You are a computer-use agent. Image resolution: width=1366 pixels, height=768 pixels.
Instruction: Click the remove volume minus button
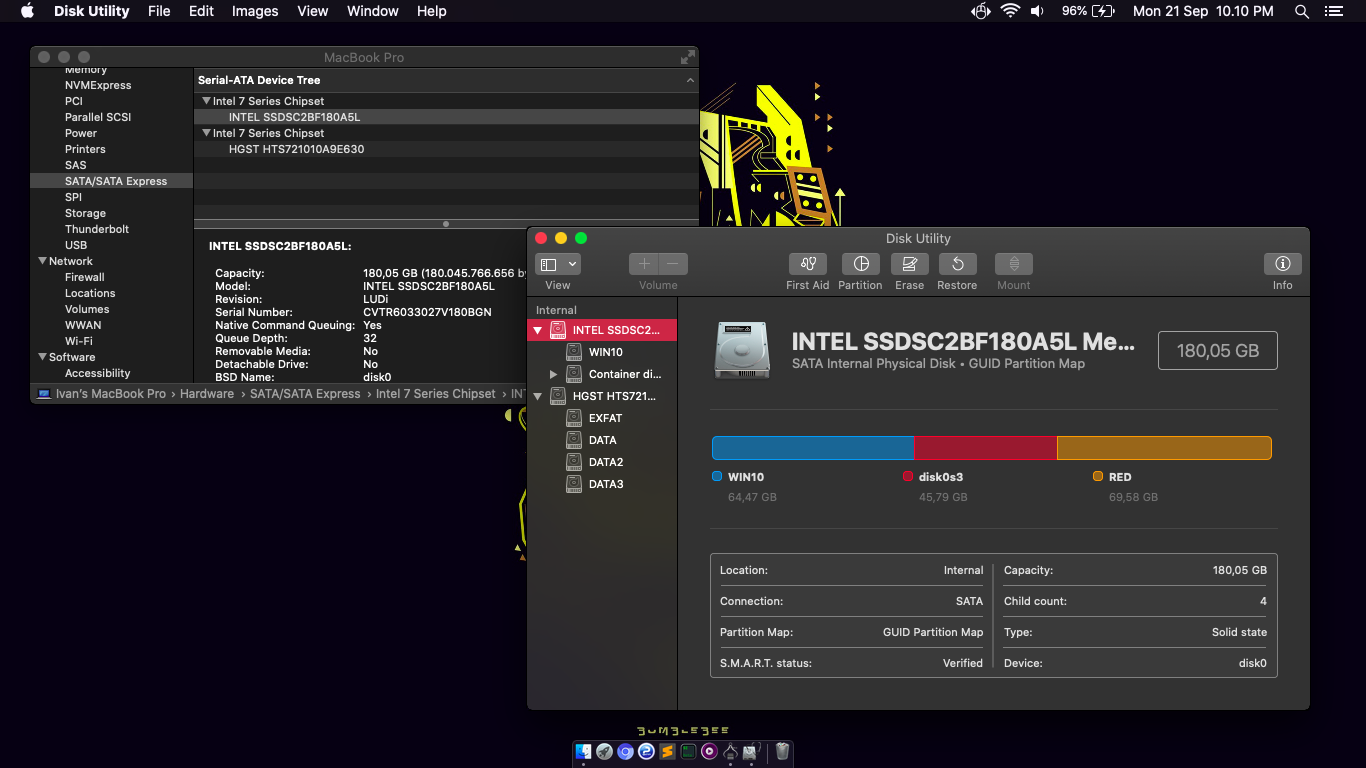point(673,264)
